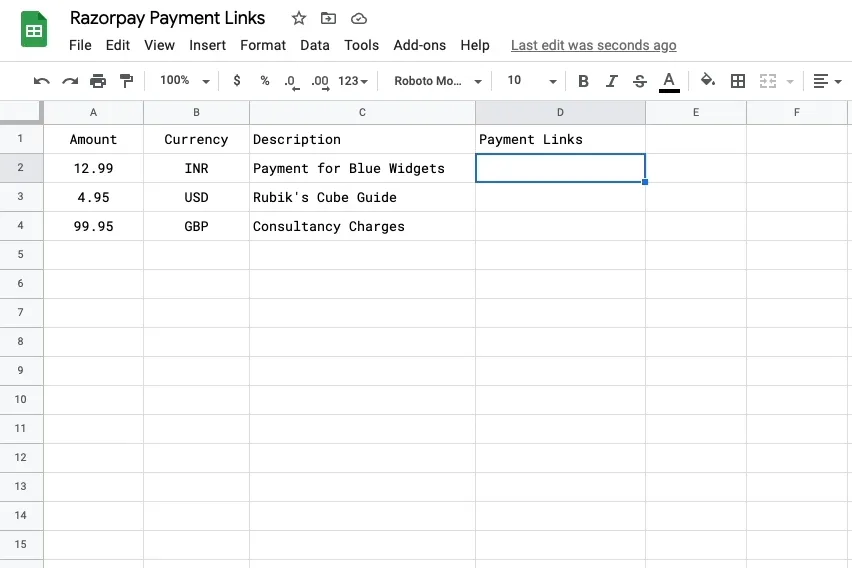Click the 'Last edit was seconds ago' link
The height and width of the screenshot is (568, 852).
pos(593,45)
